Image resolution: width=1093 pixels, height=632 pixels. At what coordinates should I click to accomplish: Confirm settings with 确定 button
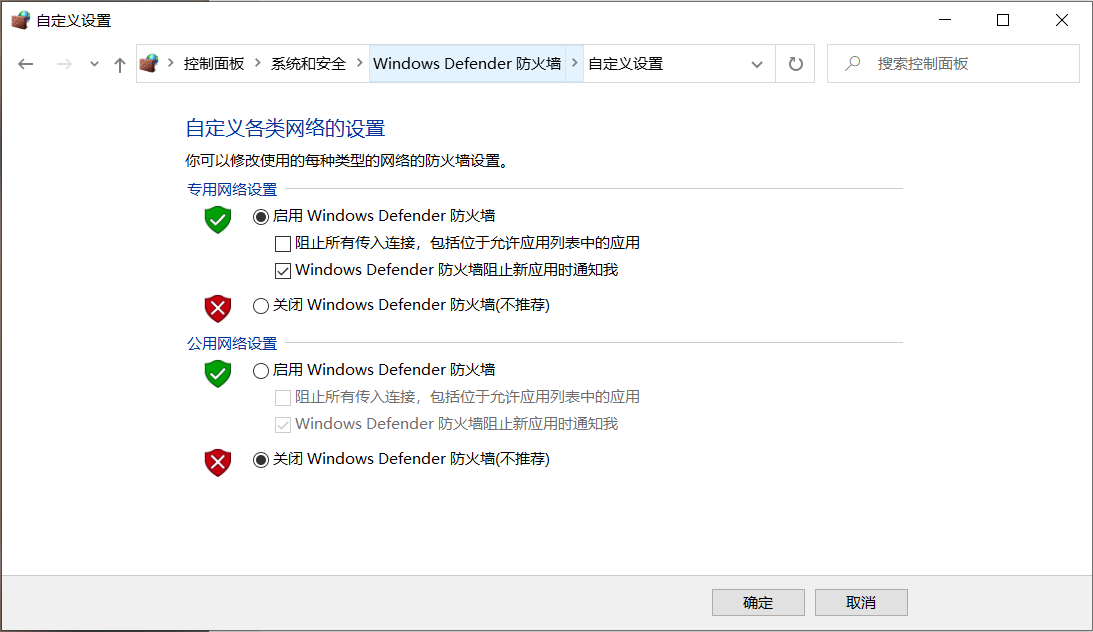click(x=758, y=603)
